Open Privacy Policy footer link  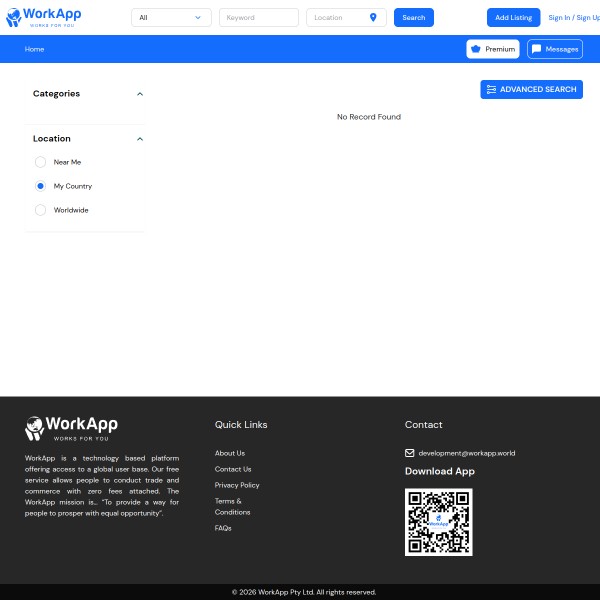[237, 485]
